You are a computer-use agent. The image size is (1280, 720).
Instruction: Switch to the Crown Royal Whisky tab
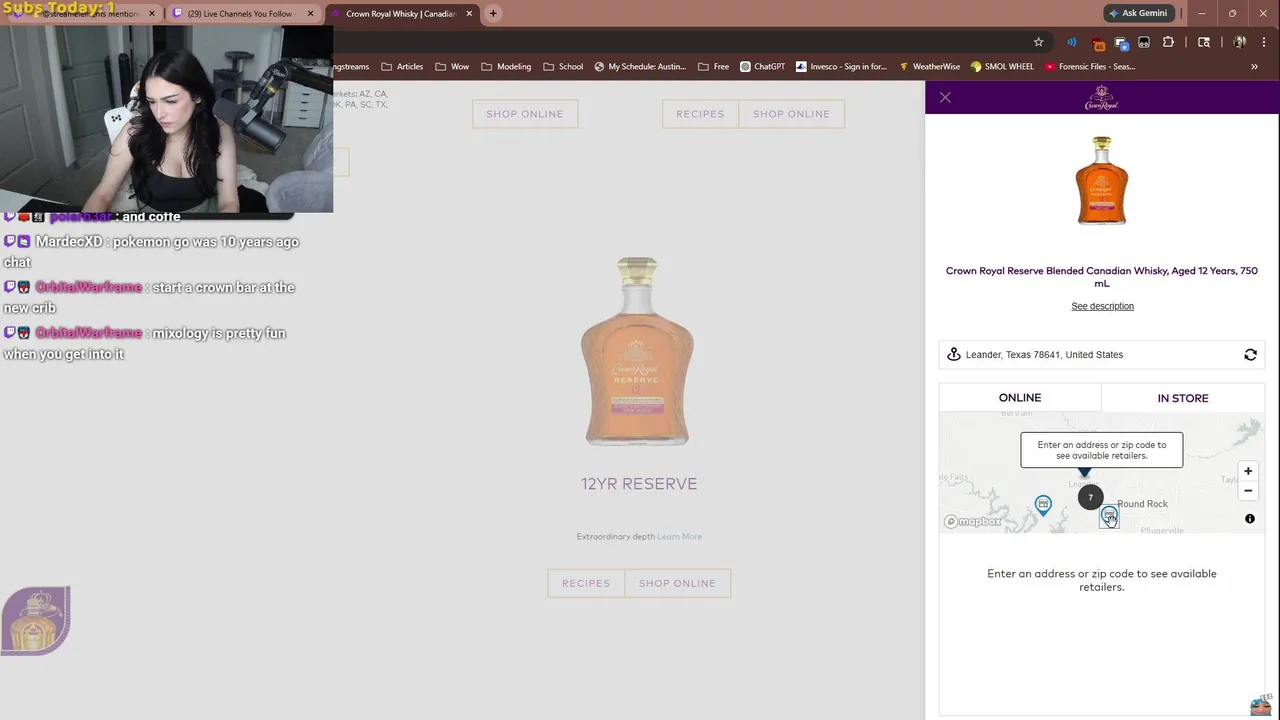(401, 14)
